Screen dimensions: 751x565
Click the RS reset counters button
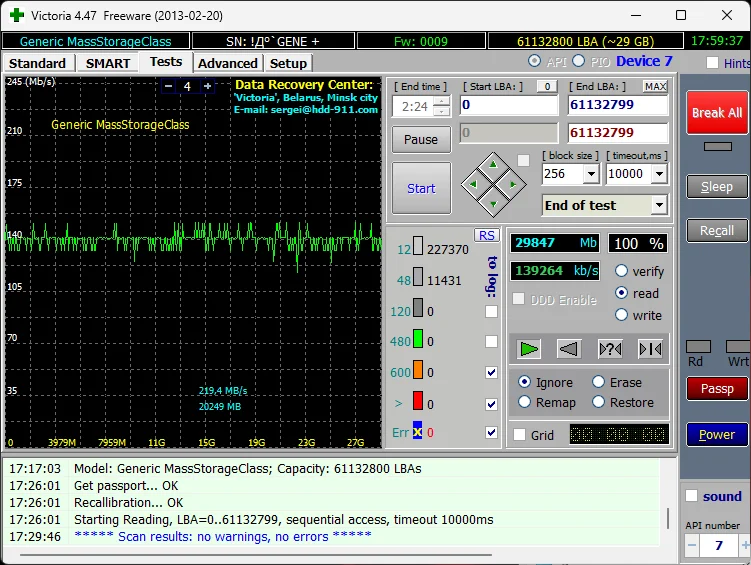click(x=486, y=235)
